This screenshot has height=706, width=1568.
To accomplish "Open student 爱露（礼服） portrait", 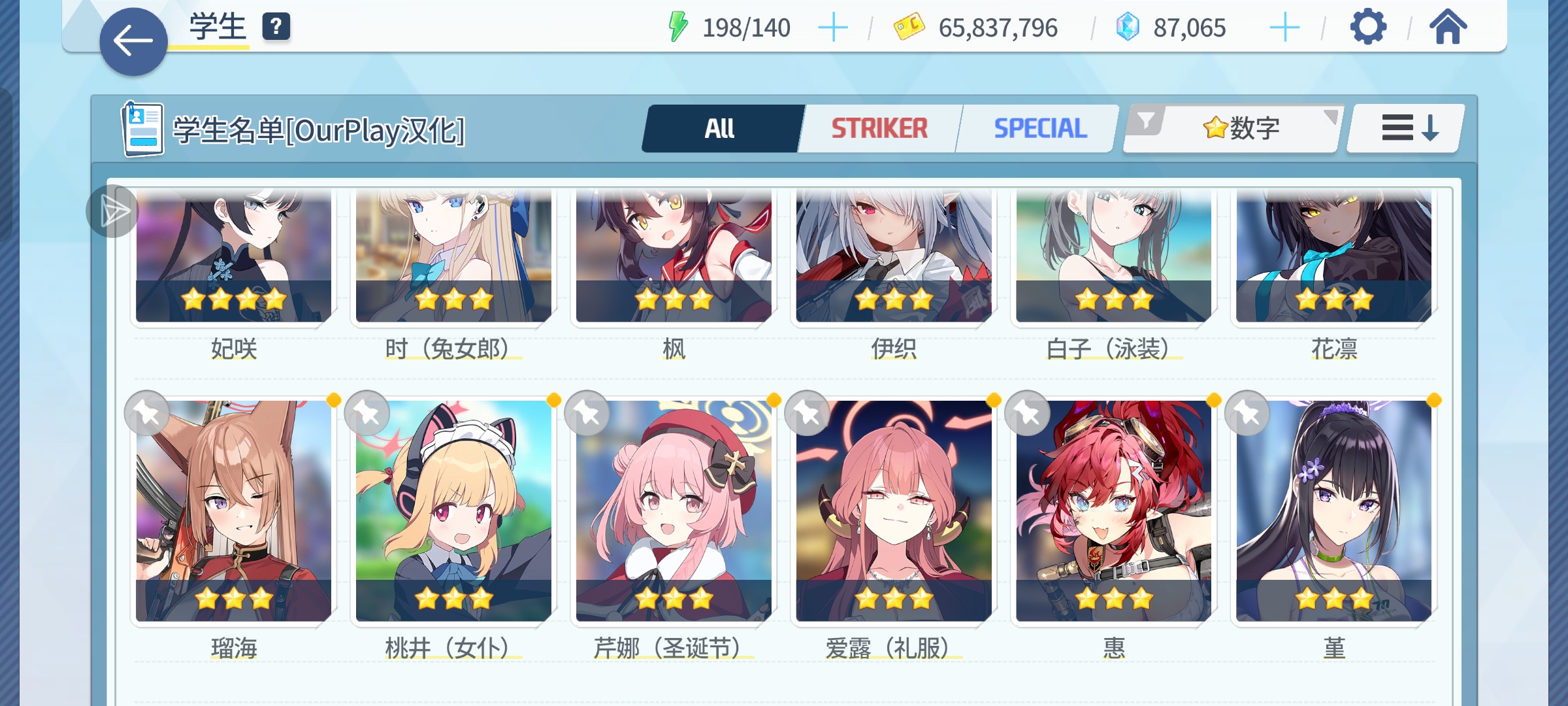I will coord(894,511).
